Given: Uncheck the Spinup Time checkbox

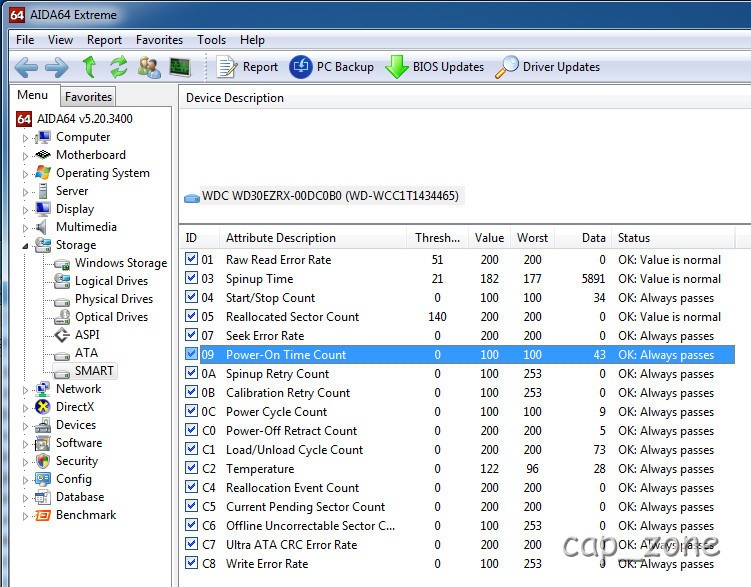Looking at the screenshot, I should pyautogui.click(x=191, y=278).
